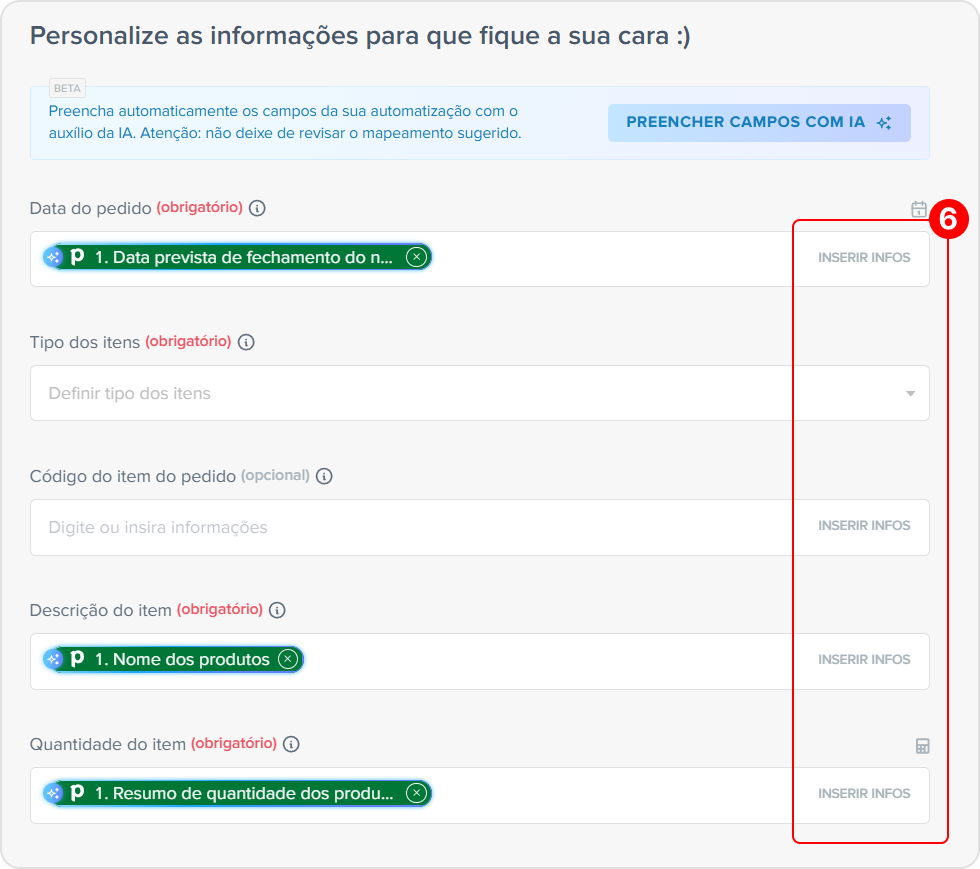Click Inserir Infos in Quantidade do item field

[x=864, y=793]
